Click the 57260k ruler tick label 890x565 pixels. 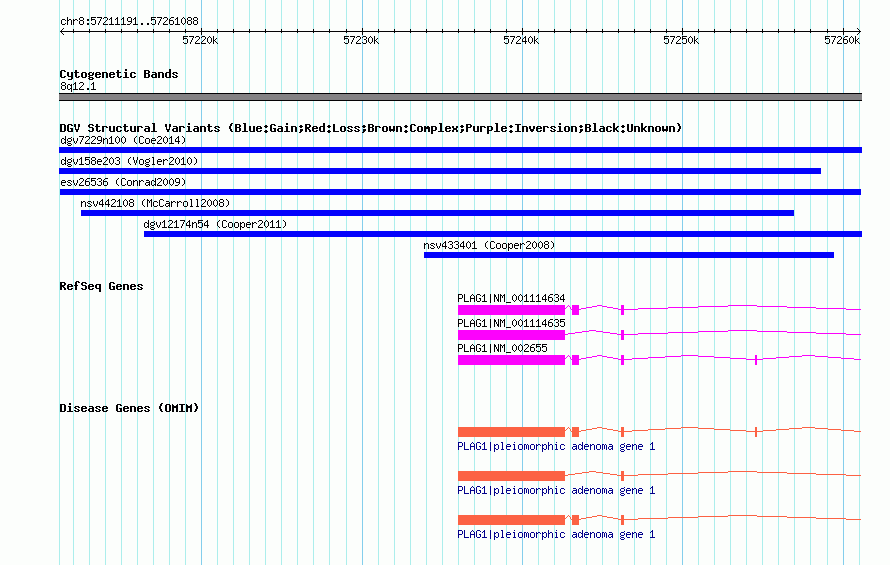(842, 40)
